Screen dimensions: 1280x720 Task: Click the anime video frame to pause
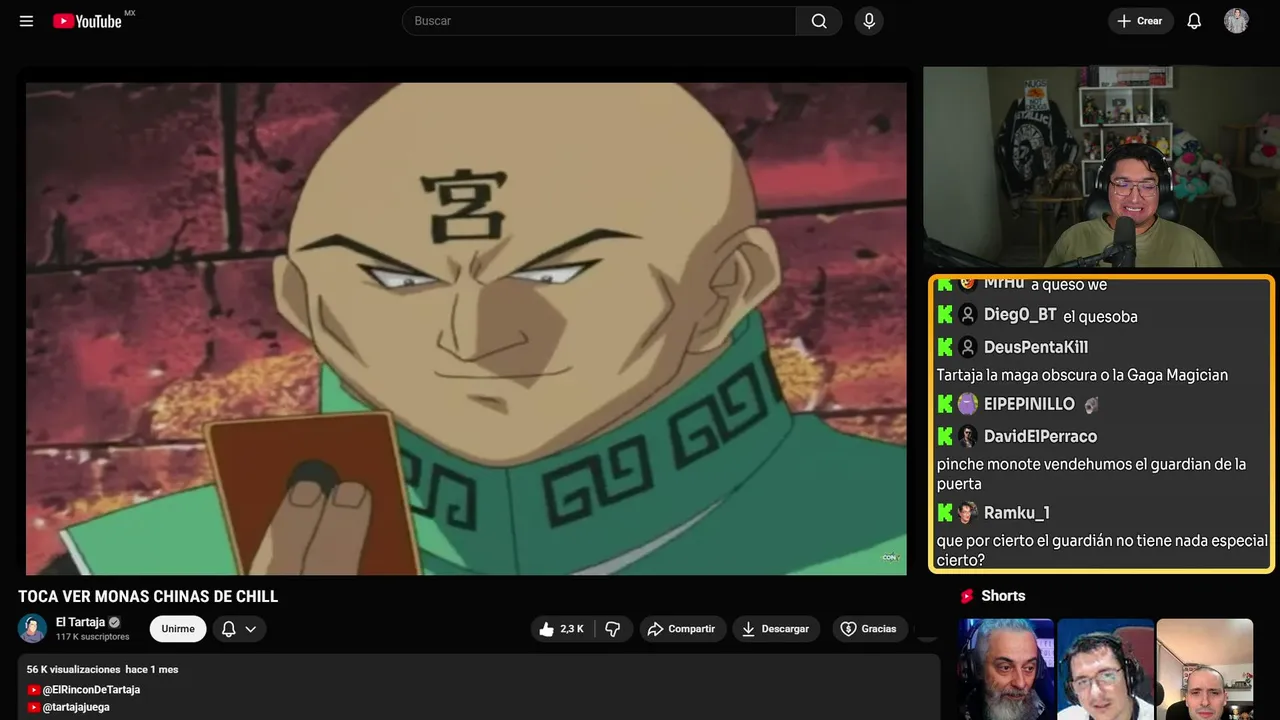[466, 328]
